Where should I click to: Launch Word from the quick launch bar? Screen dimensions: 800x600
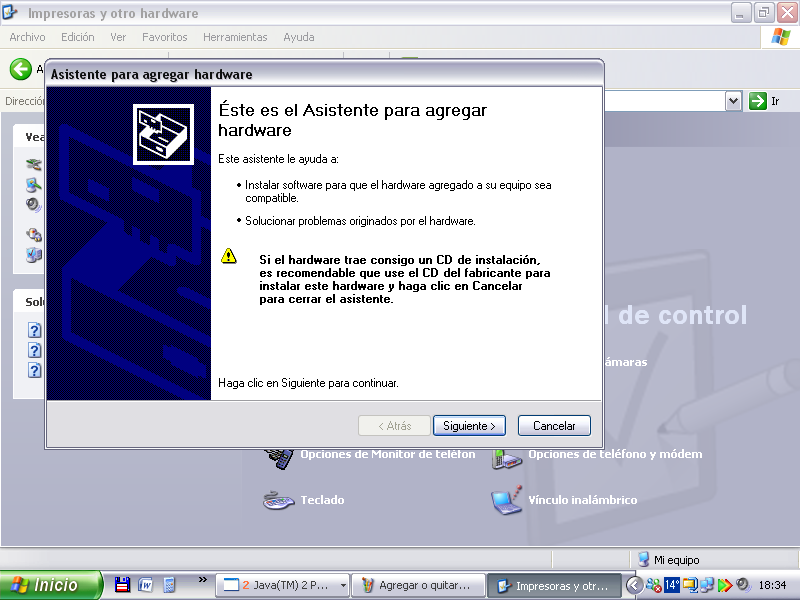[x=146, y=585]
